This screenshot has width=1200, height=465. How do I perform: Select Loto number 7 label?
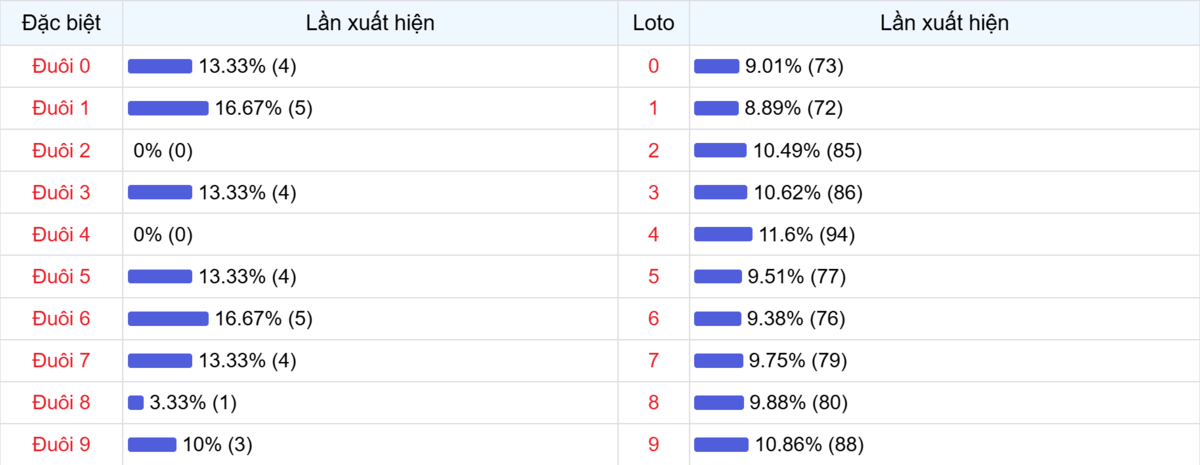pos(653,360)
